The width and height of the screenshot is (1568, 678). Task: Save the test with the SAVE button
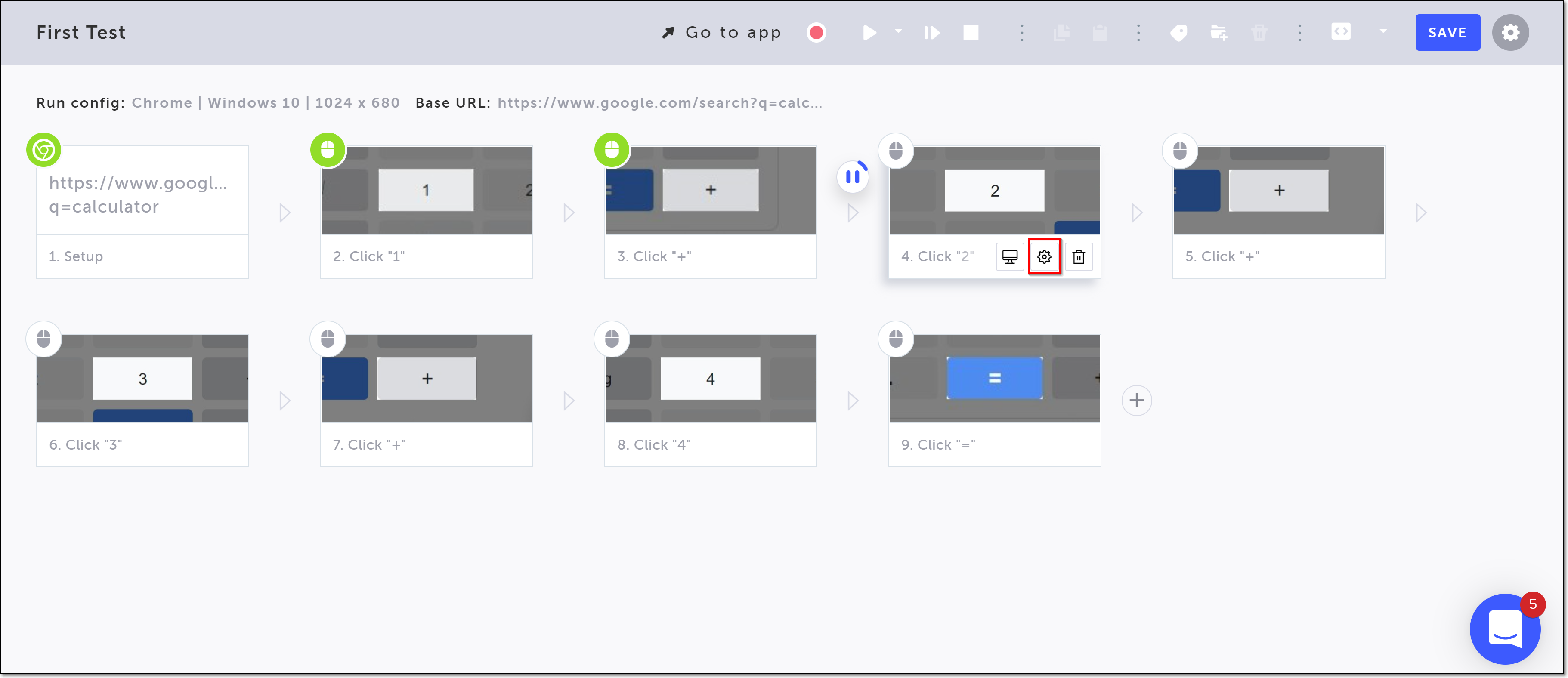(1447, 32)
